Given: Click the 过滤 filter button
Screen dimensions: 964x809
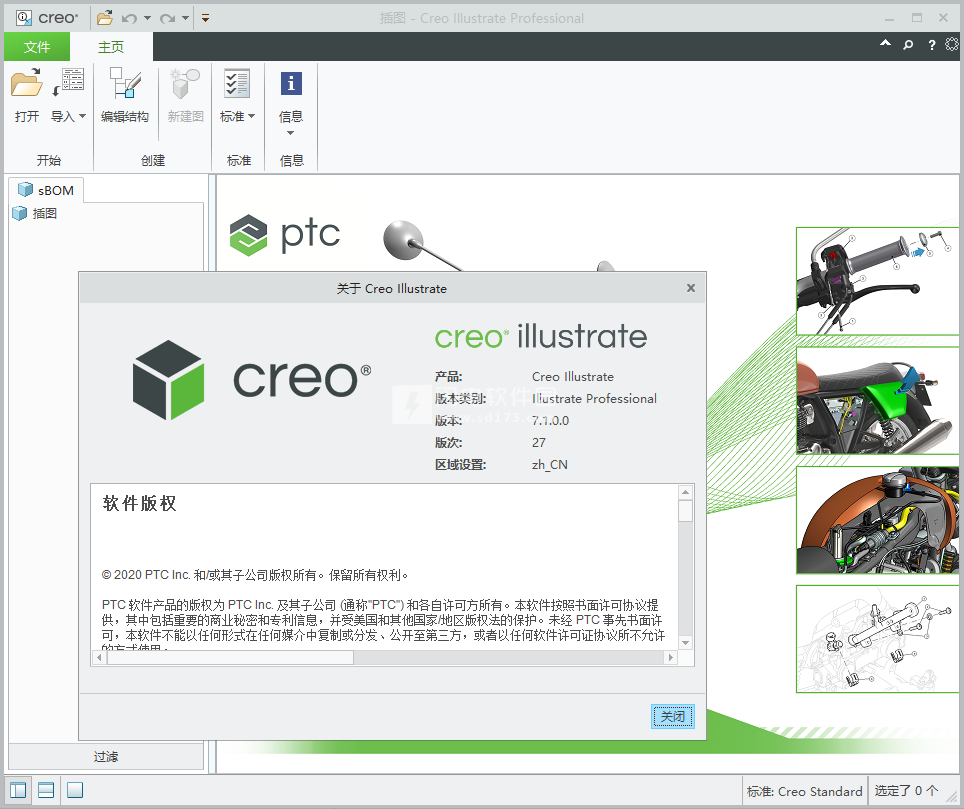Looking at the screenshot, I should pos(106,756).
